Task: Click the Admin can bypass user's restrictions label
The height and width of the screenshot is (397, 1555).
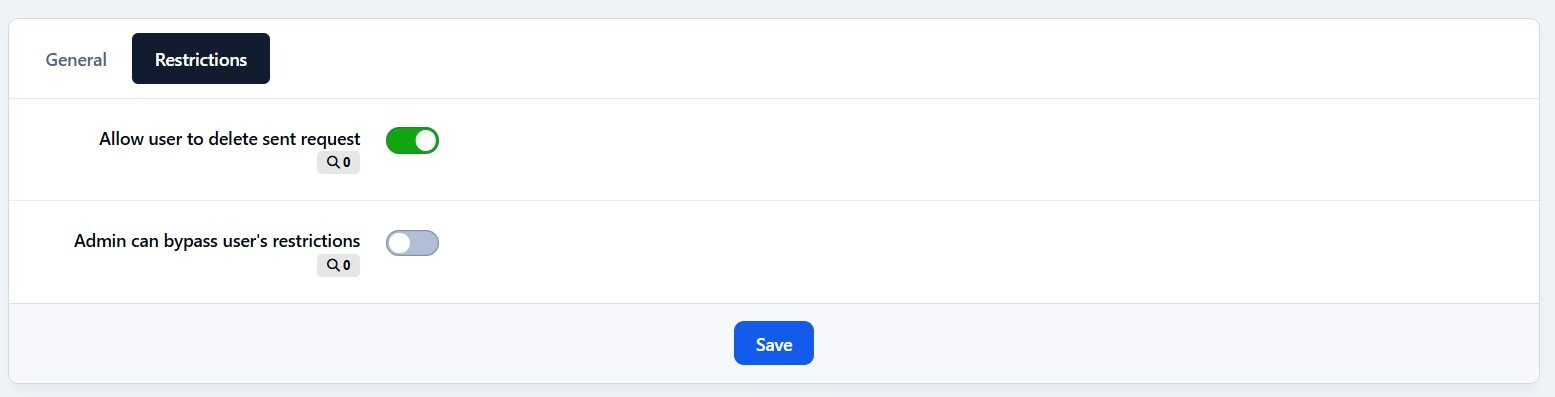Action: [x=217, y=241]
